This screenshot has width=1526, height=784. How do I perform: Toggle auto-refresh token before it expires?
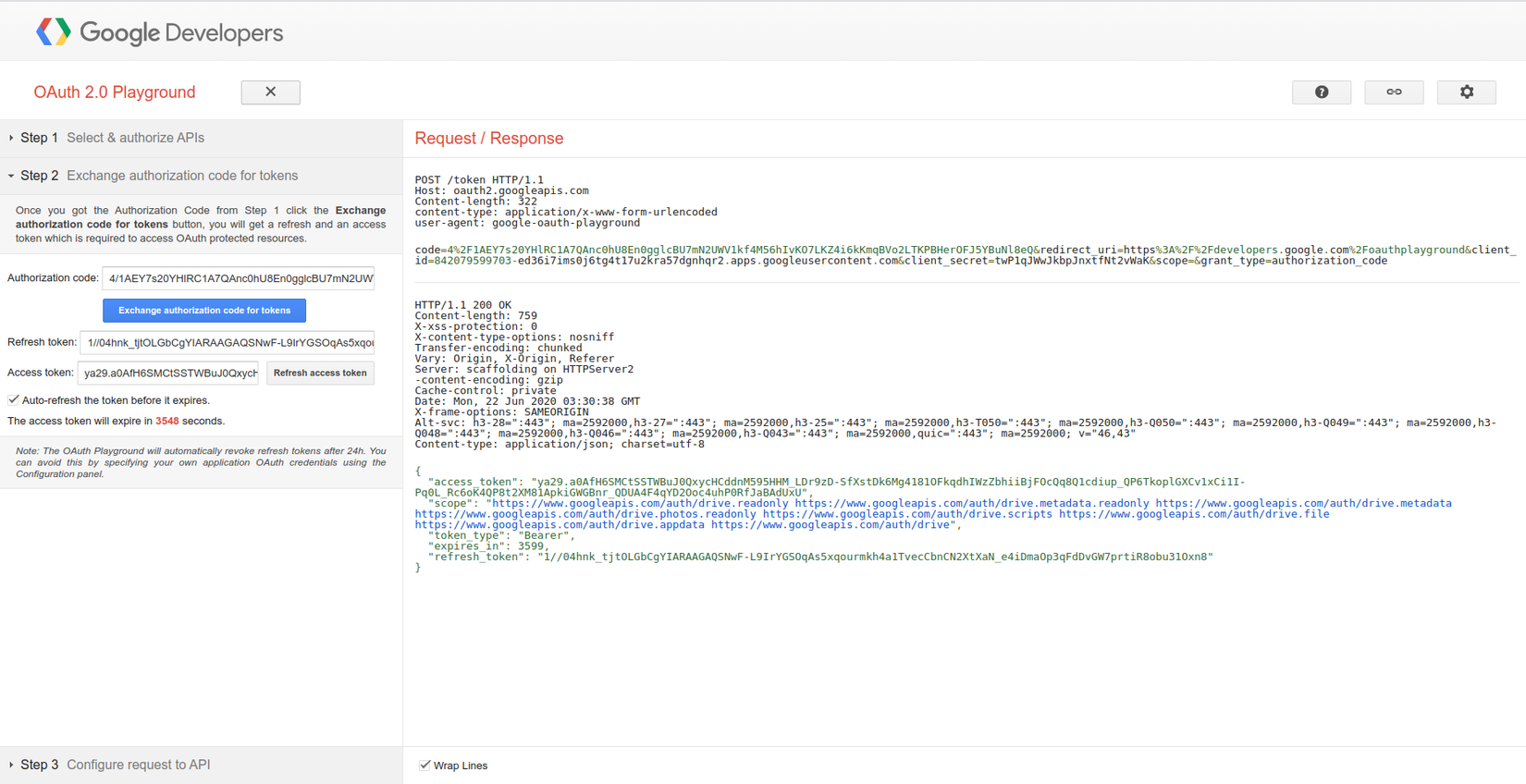tap(14, 400)
